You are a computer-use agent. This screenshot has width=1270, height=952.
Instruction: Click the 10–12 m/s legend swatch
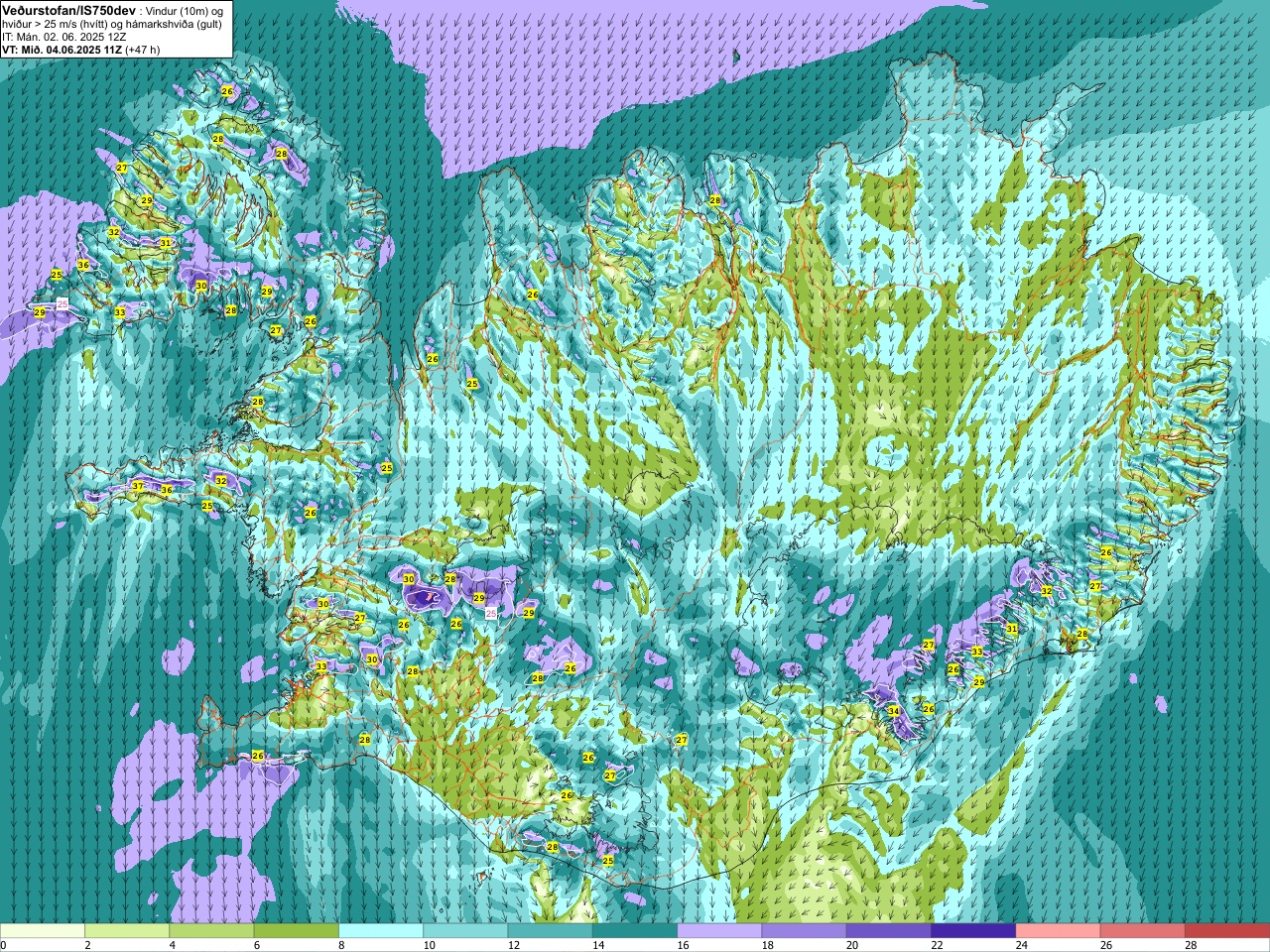(465, 931)
